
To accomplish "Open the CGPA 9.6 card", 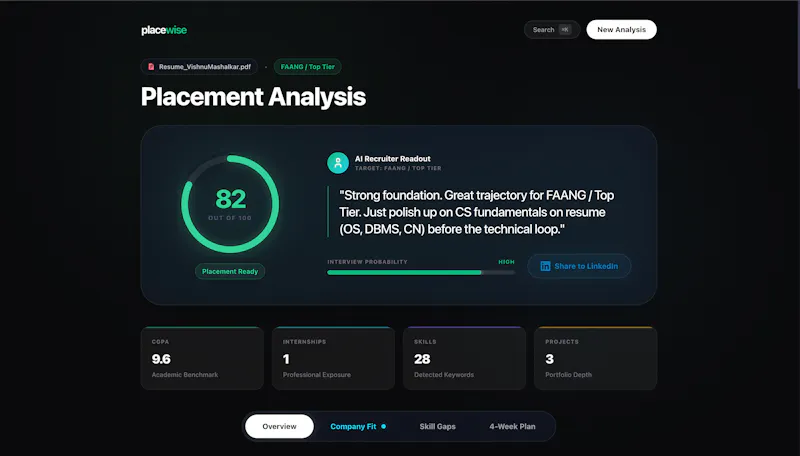I will 202,358.
